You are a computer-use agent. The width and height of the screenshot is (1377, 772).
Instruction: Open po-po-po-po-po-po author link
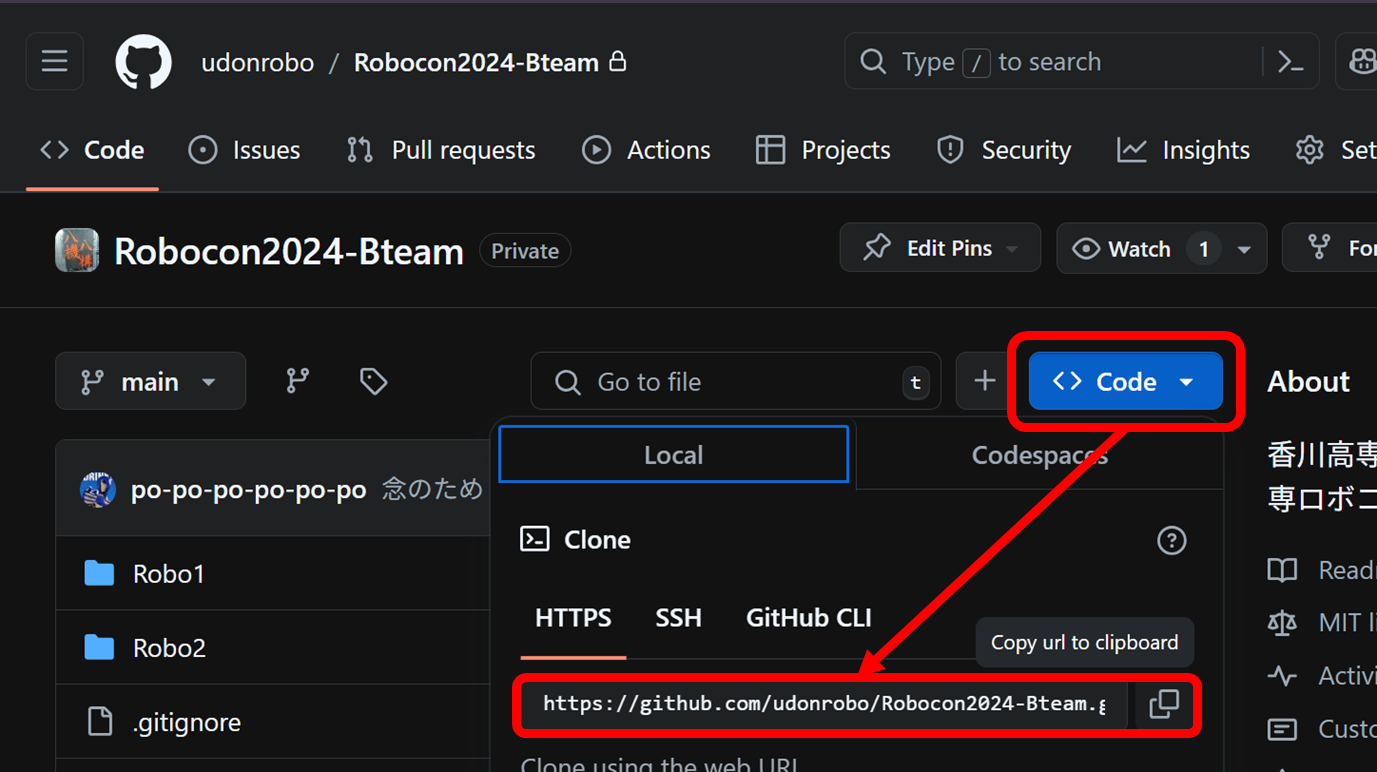(249, 490)
